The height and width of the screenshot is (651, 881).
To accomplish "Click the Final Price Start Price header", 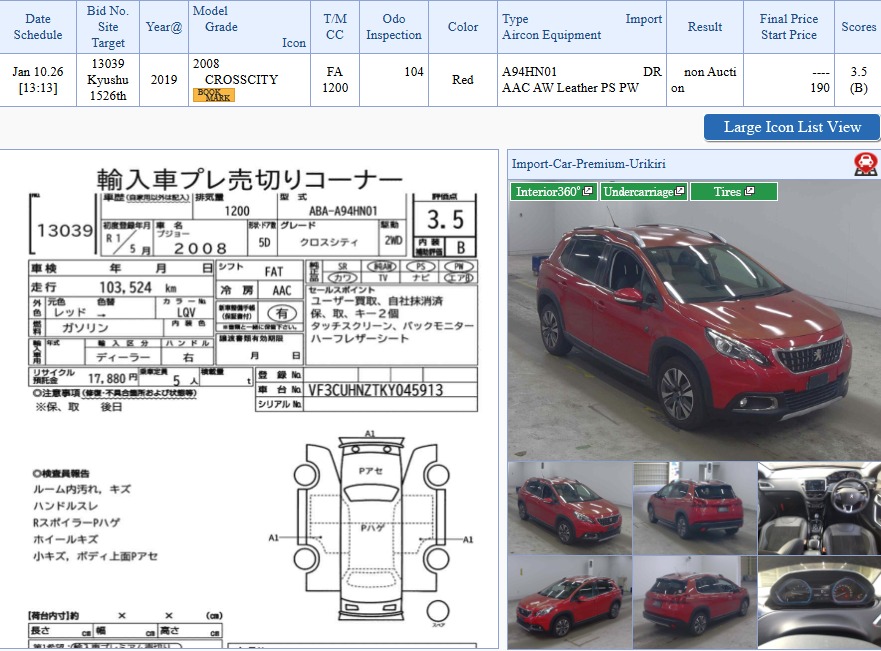I will pos(789,27).
